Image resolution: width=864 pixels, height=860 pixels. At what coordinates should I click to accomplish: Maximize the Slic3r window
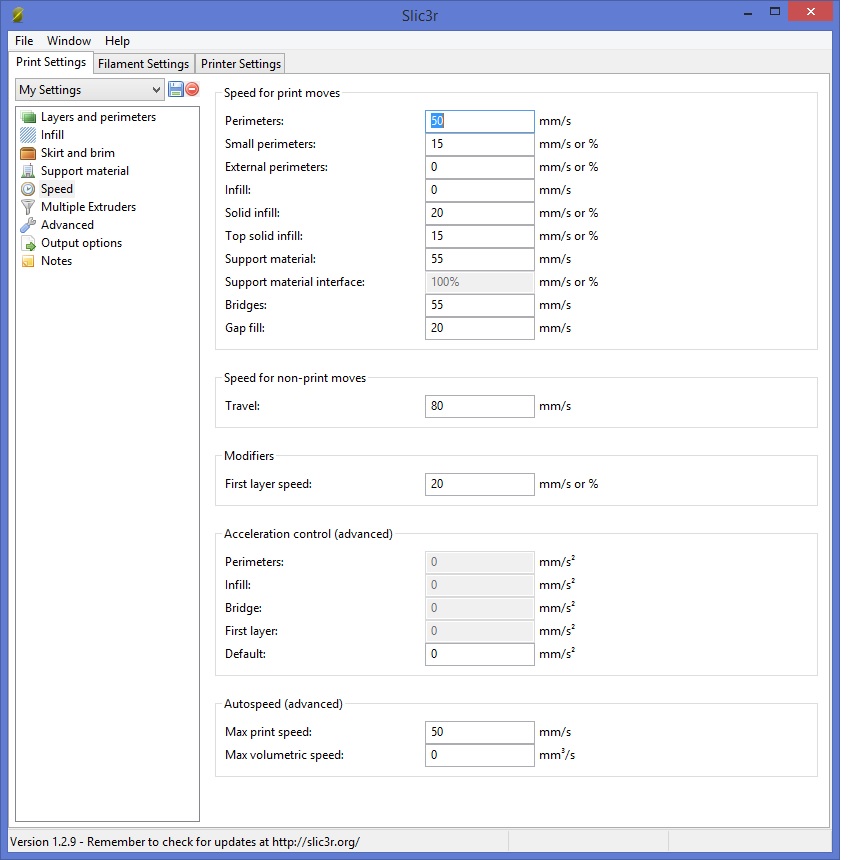coord(775,12)
